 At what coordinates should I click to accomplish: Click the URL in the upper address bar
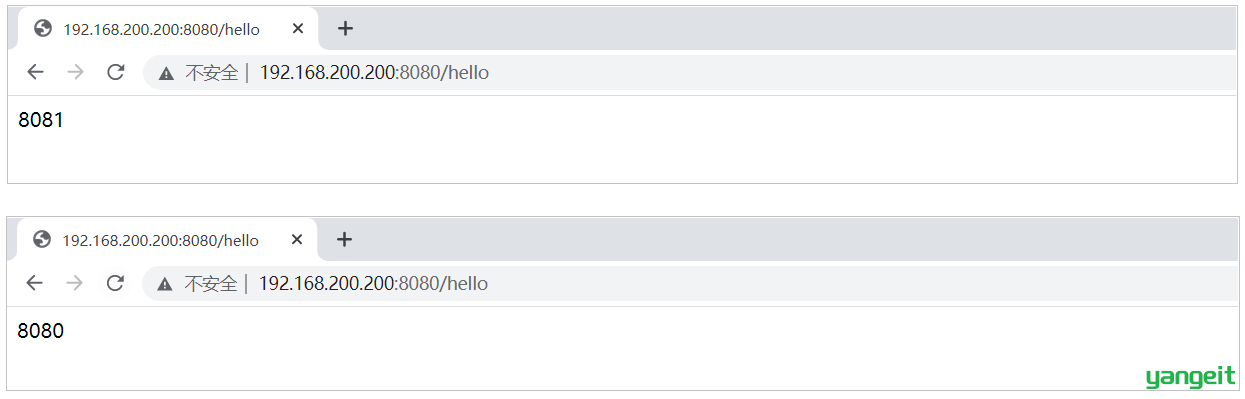coord(374,72)
